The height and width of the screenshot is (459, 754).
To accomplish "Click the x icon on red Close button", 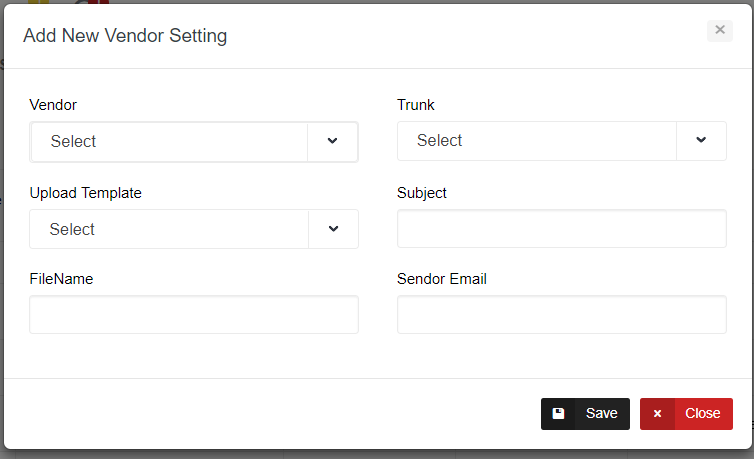I will (x=657, y=414).
